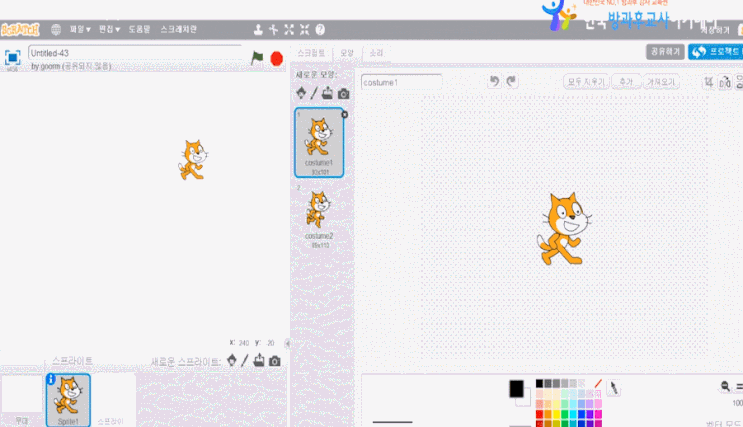
Task: Edit the costume name field costume1
Action: (401, 82)
